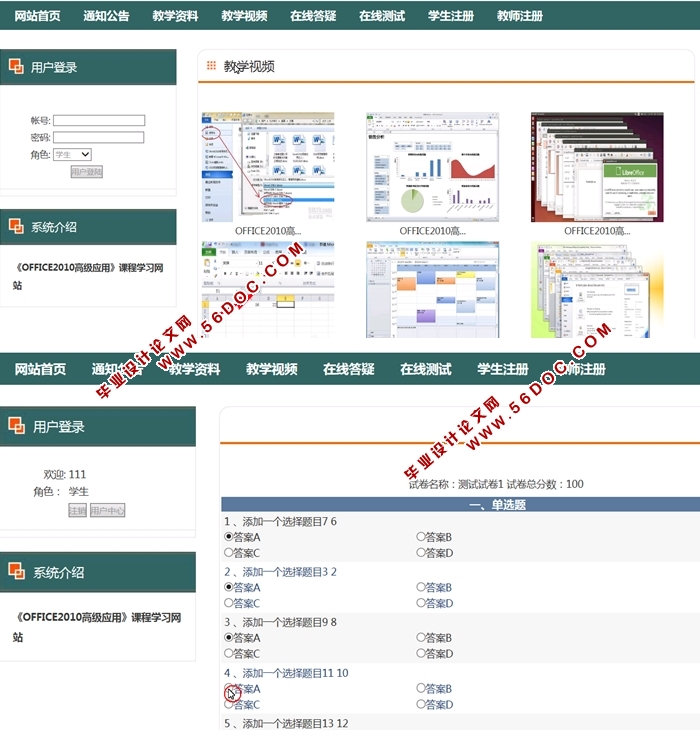This screenshot has height=738, width=700.
Task: Select 答案B for question 1
Action: tap(421, 538)
